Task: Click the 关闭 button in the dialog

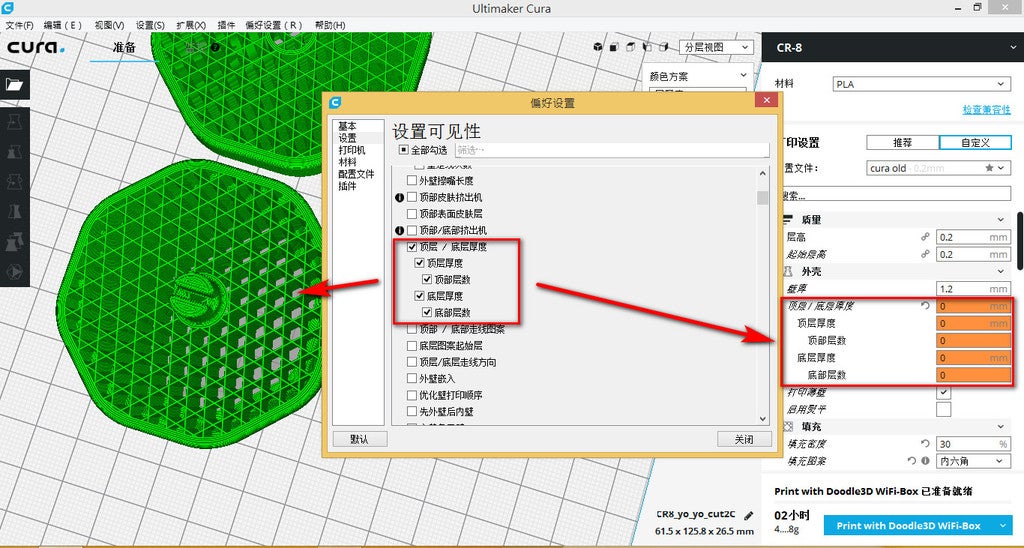Action: tap(744, 439)
